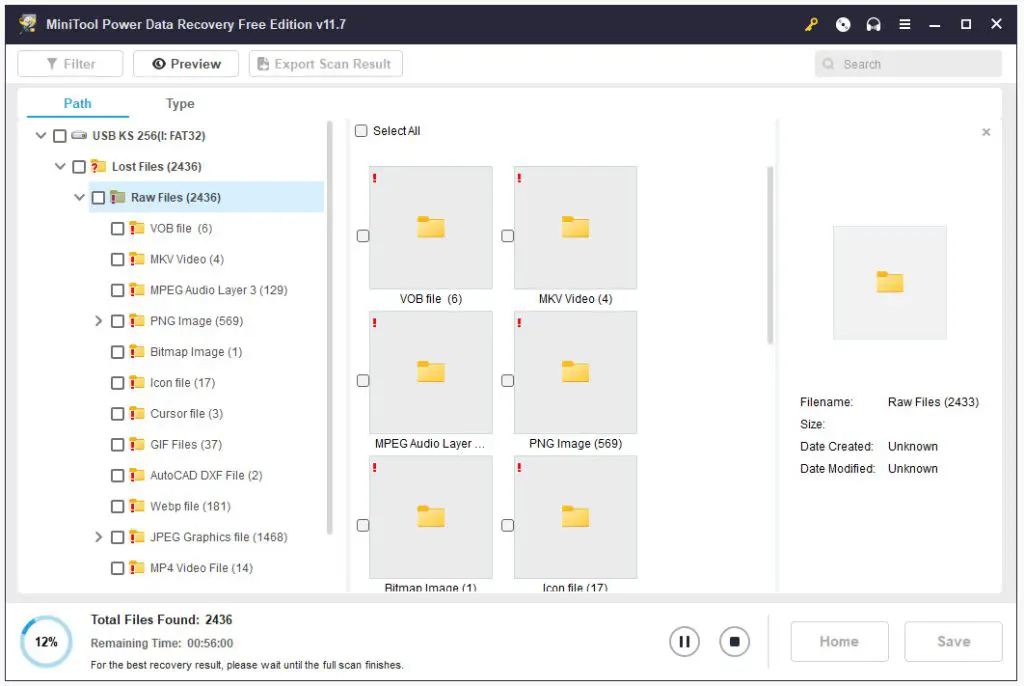Viewport: 1024px width, 686px height.
Task: Click the key icon for license registration
Action: coord(811,24)
